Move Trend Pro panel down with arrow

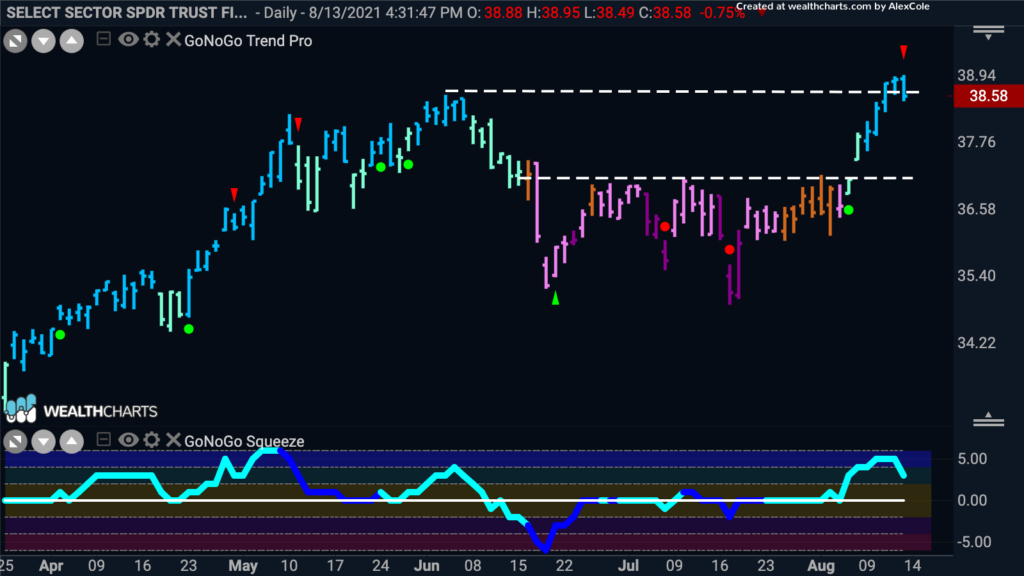point(43,42)
